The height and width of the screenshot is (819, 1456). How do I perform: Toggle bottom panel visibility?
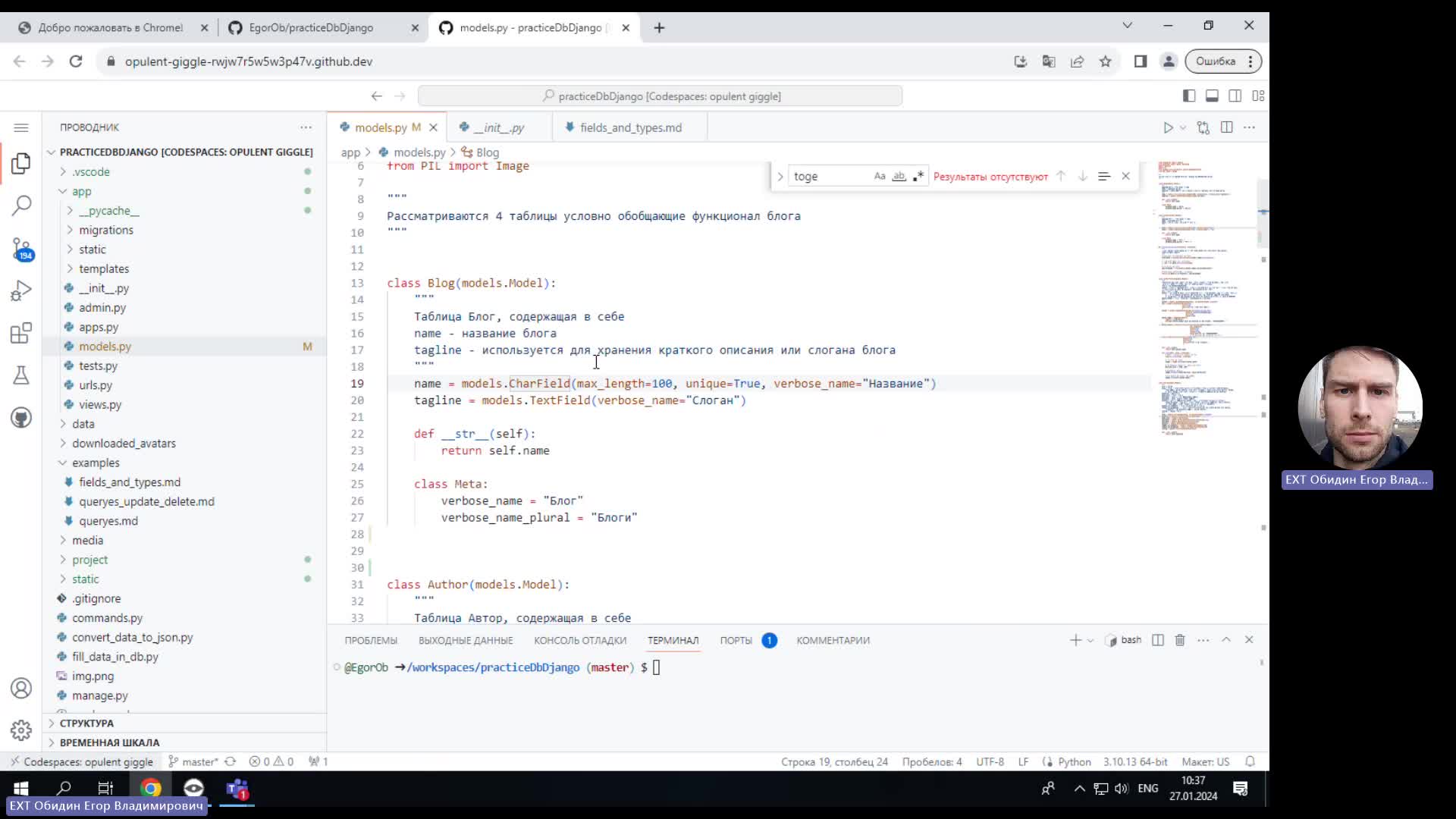(1212, 96)
